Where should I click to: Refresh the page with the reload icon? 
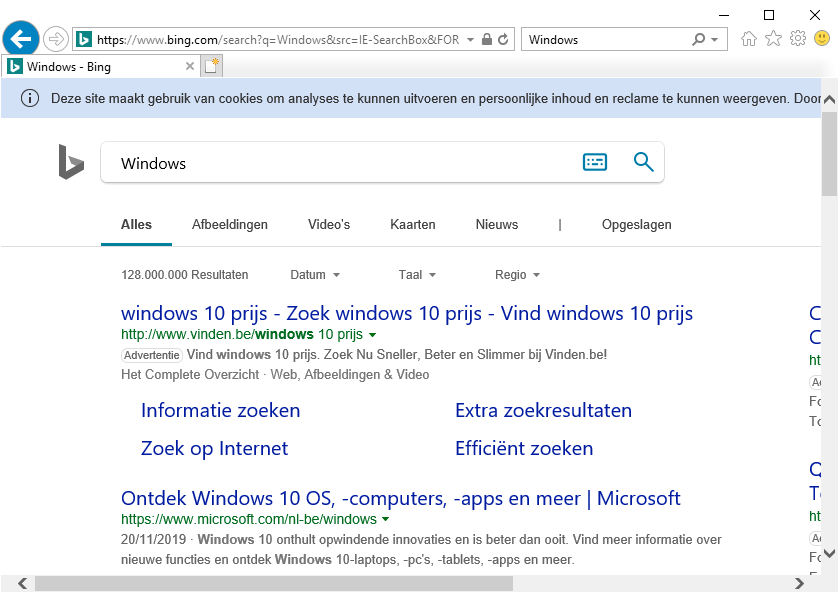tap(503, 39)
